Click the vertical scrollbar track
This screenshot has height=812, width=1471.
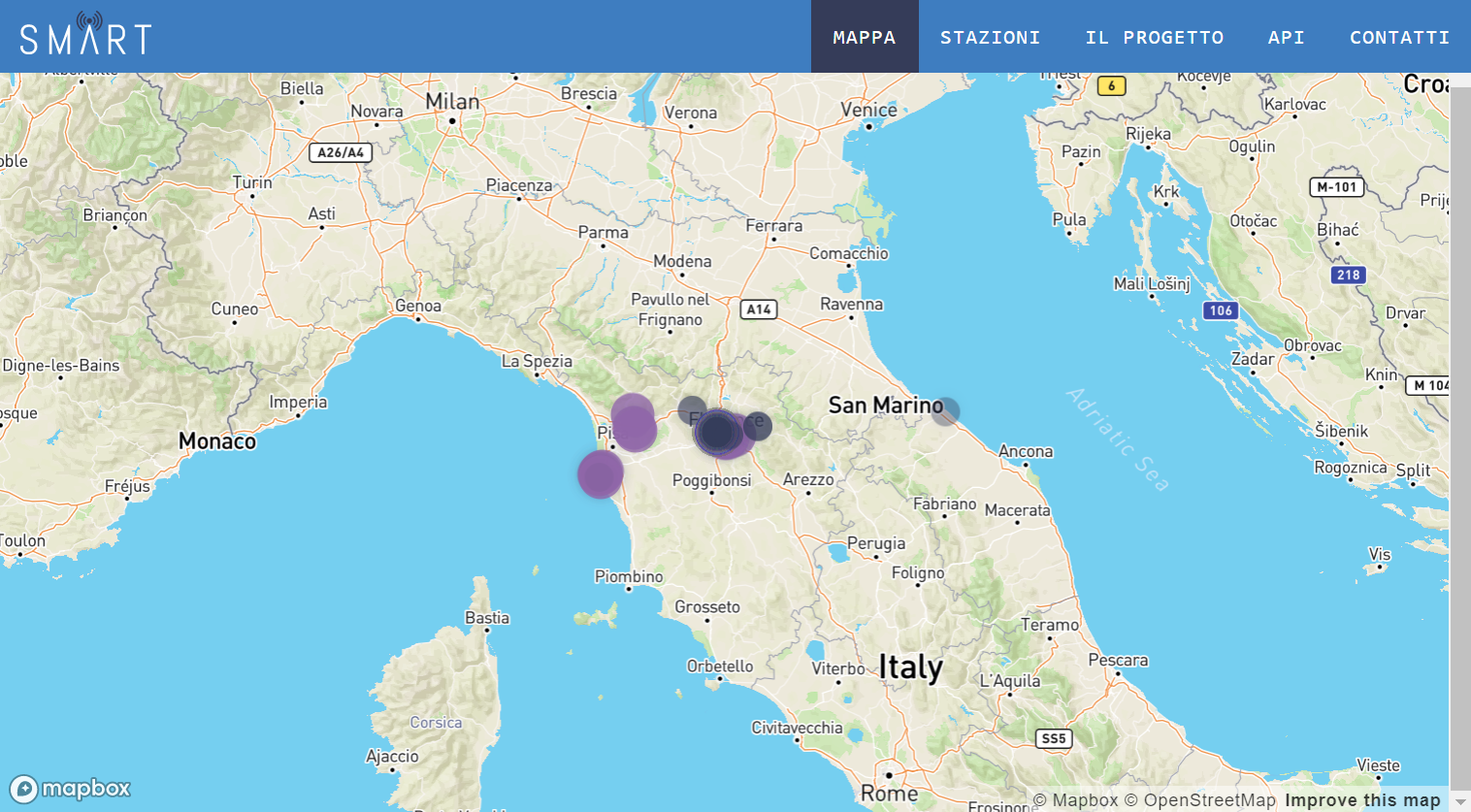(x=1460, y=437)
